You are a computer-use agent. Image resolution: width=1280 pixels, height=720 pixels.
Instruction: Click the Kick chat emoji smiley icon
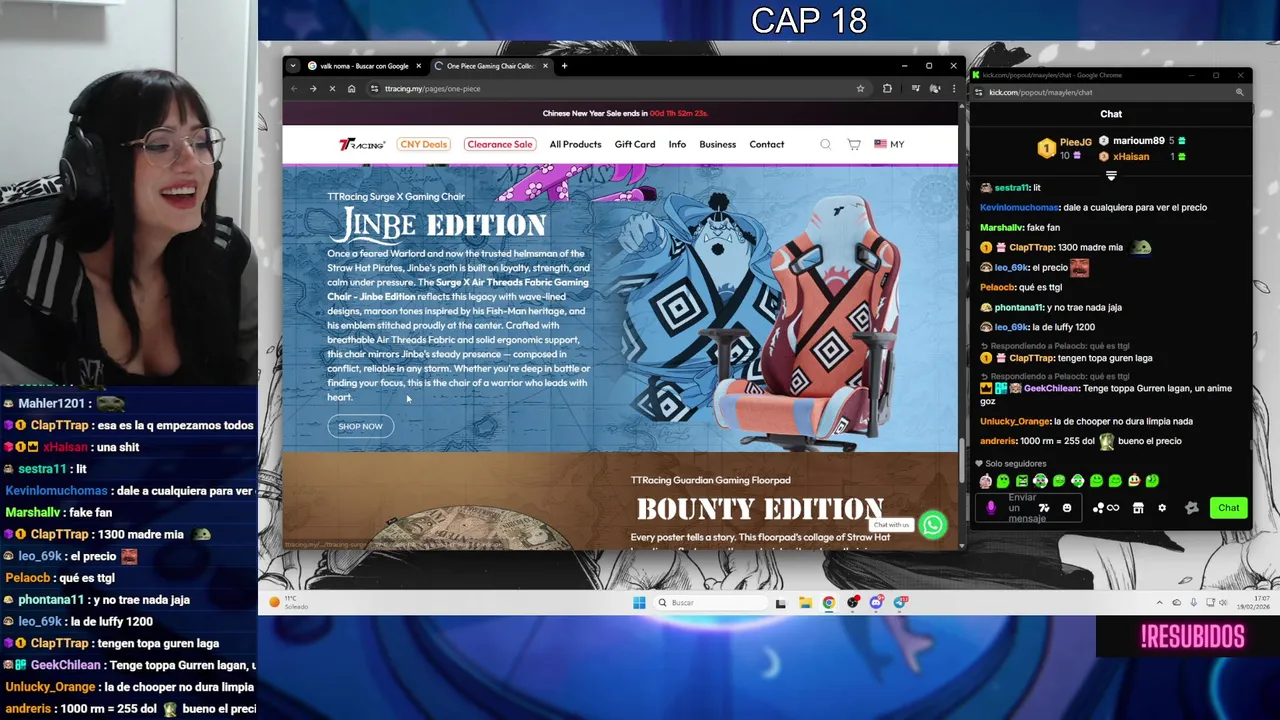click(1067, 508)
